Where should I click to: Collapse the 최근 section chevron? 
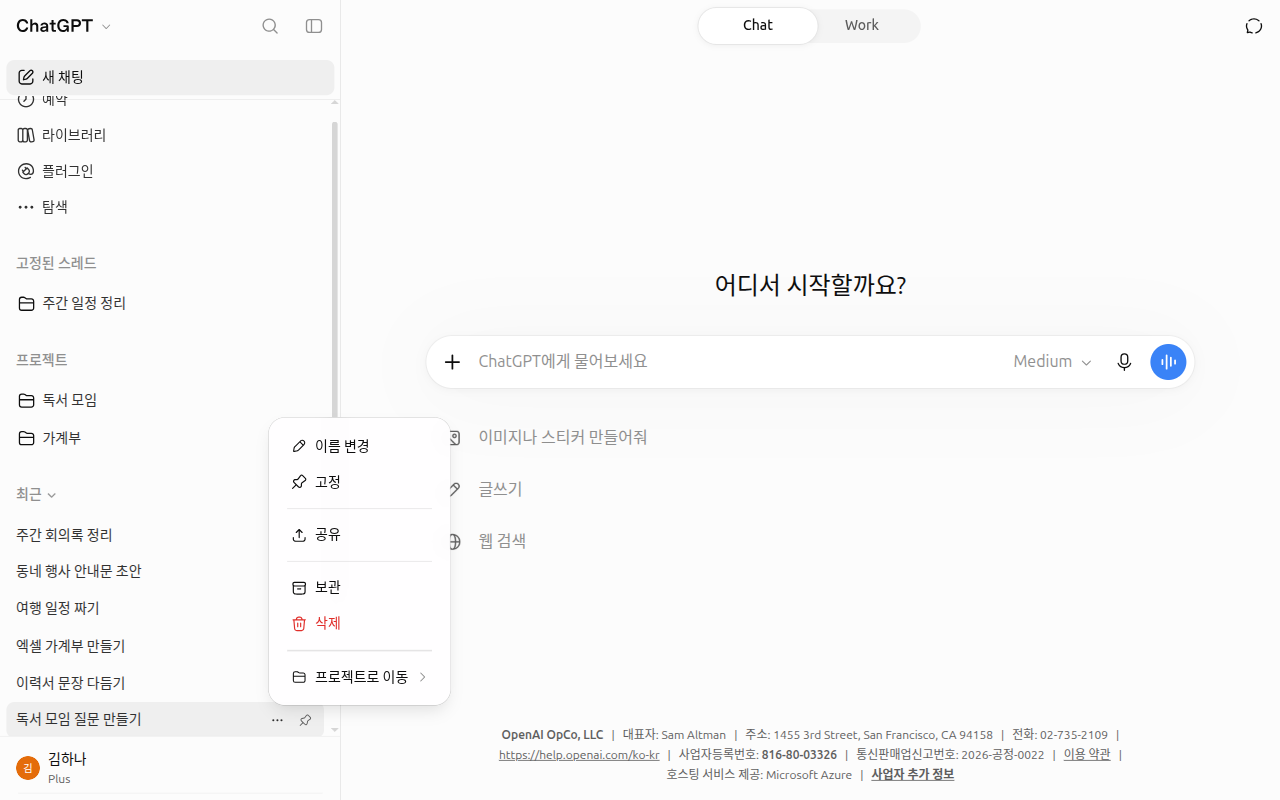click(52, 495)
